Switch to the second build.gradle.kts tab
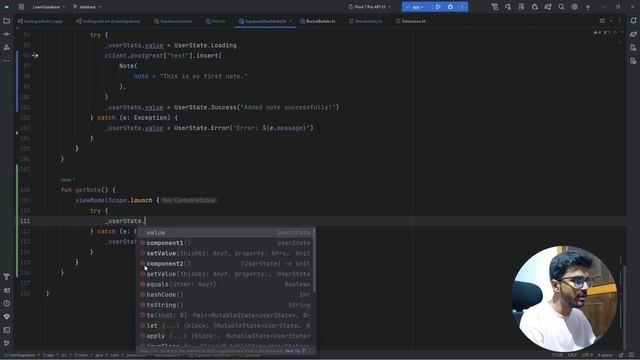Image resolution: width=640 pixels, height=360 pixels. coord(108,21)
